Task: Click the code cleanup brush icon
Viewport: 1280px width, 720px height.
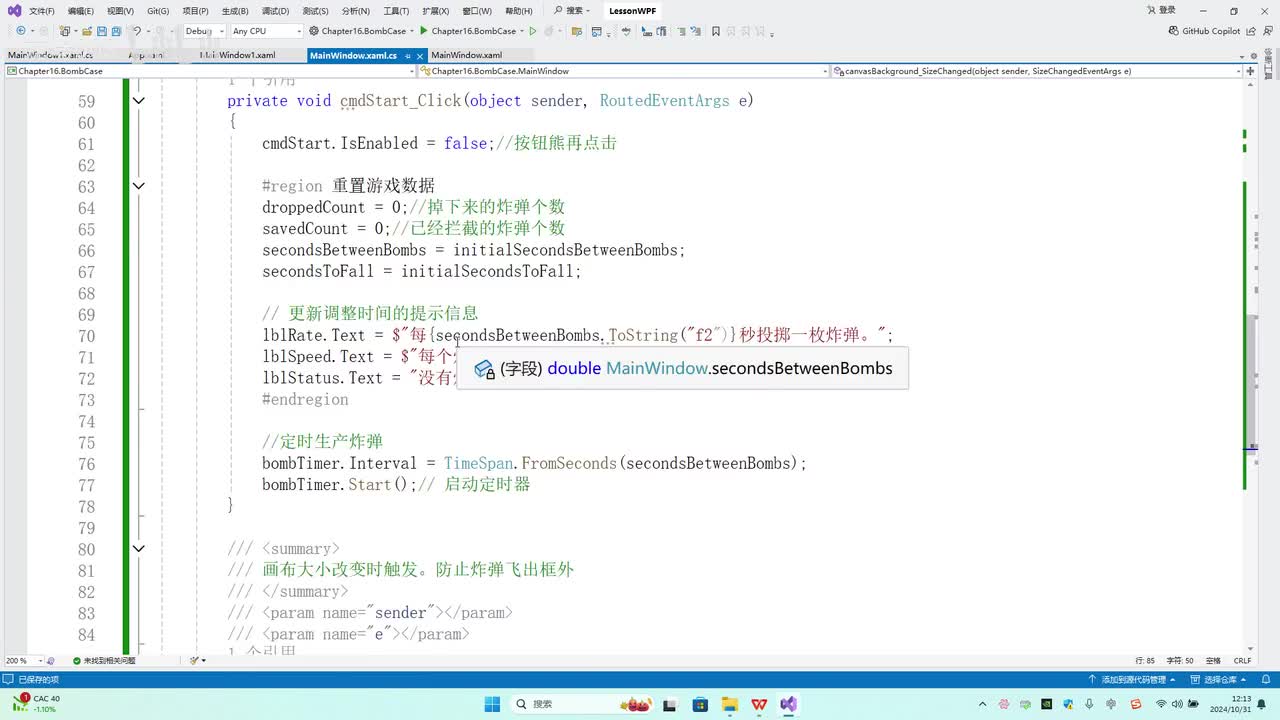Action: click(x=195, y=660)
